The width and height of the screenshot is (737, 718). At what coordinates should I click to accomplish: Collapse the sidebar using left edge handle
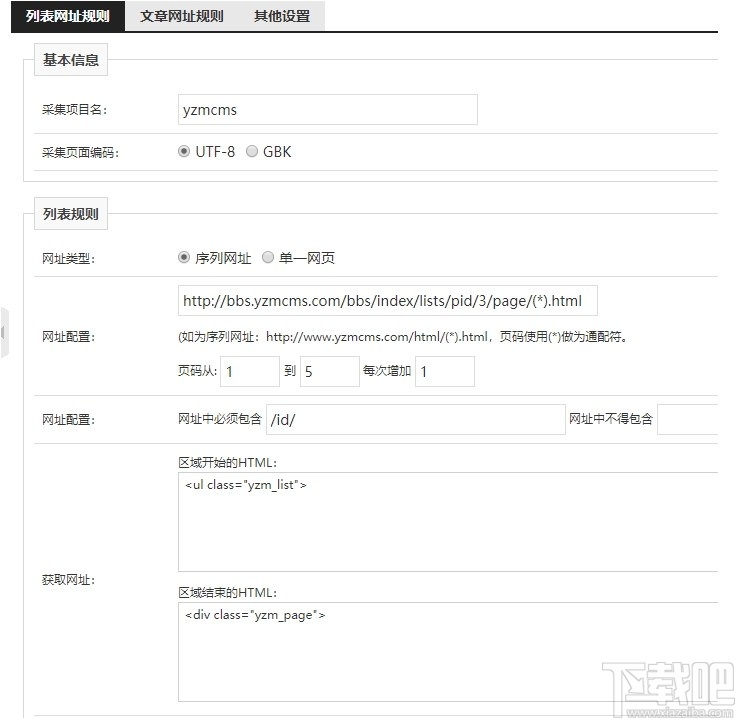(x=4, y=333)
